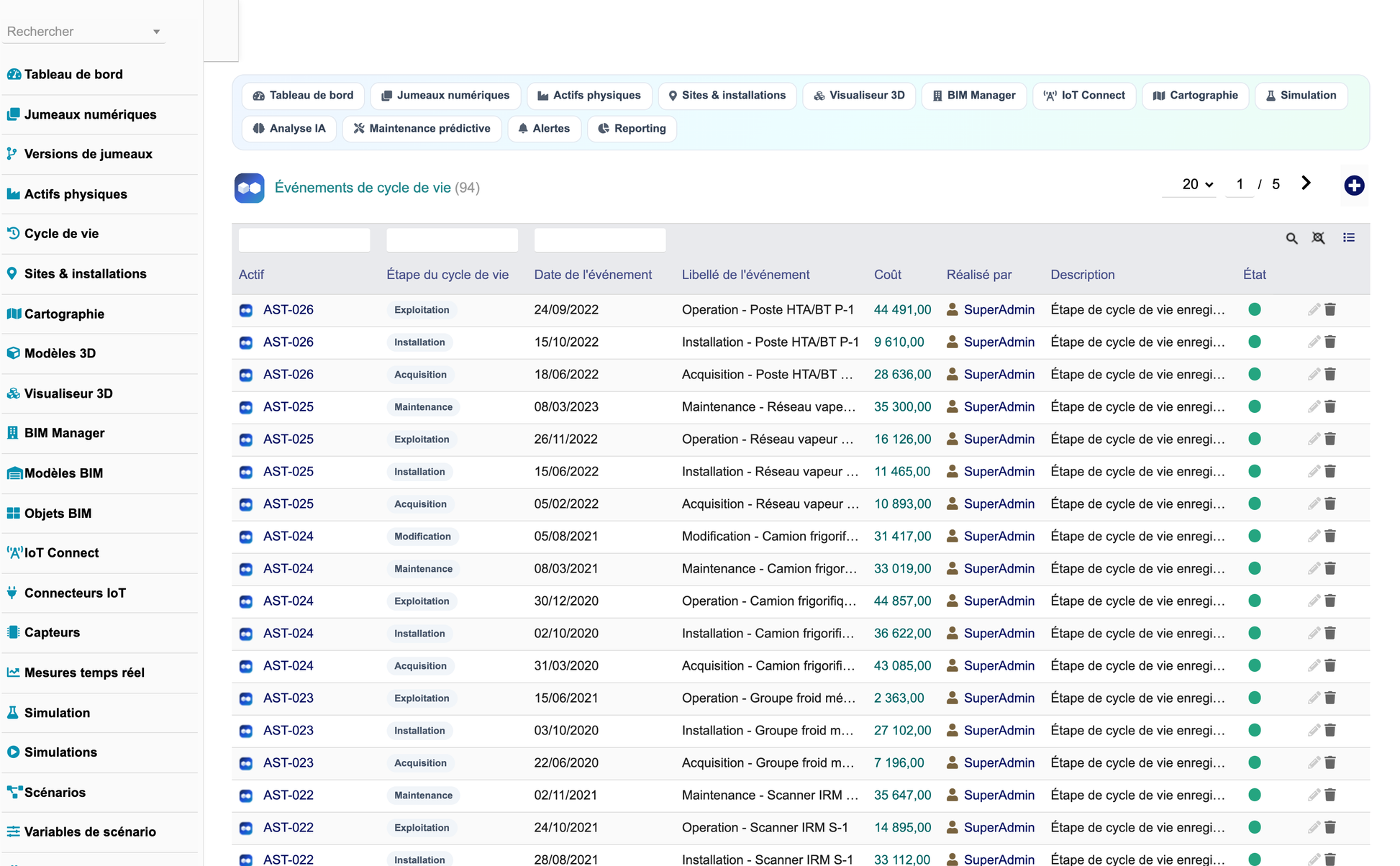Click the Simulation flask icon in sidebar
The height and width of the screenshot is (866, 1400).
(13, 713)
